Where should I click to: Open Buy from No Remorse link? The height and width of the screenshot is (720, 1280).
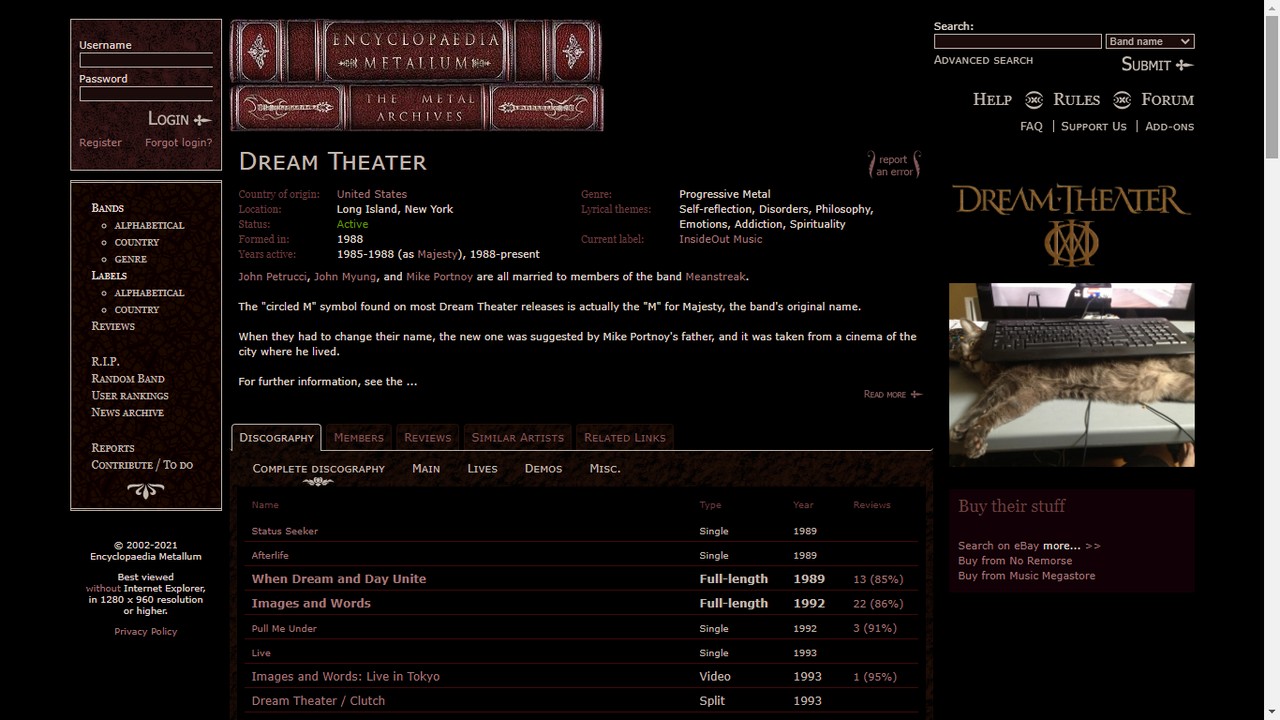pos(1015,561)
